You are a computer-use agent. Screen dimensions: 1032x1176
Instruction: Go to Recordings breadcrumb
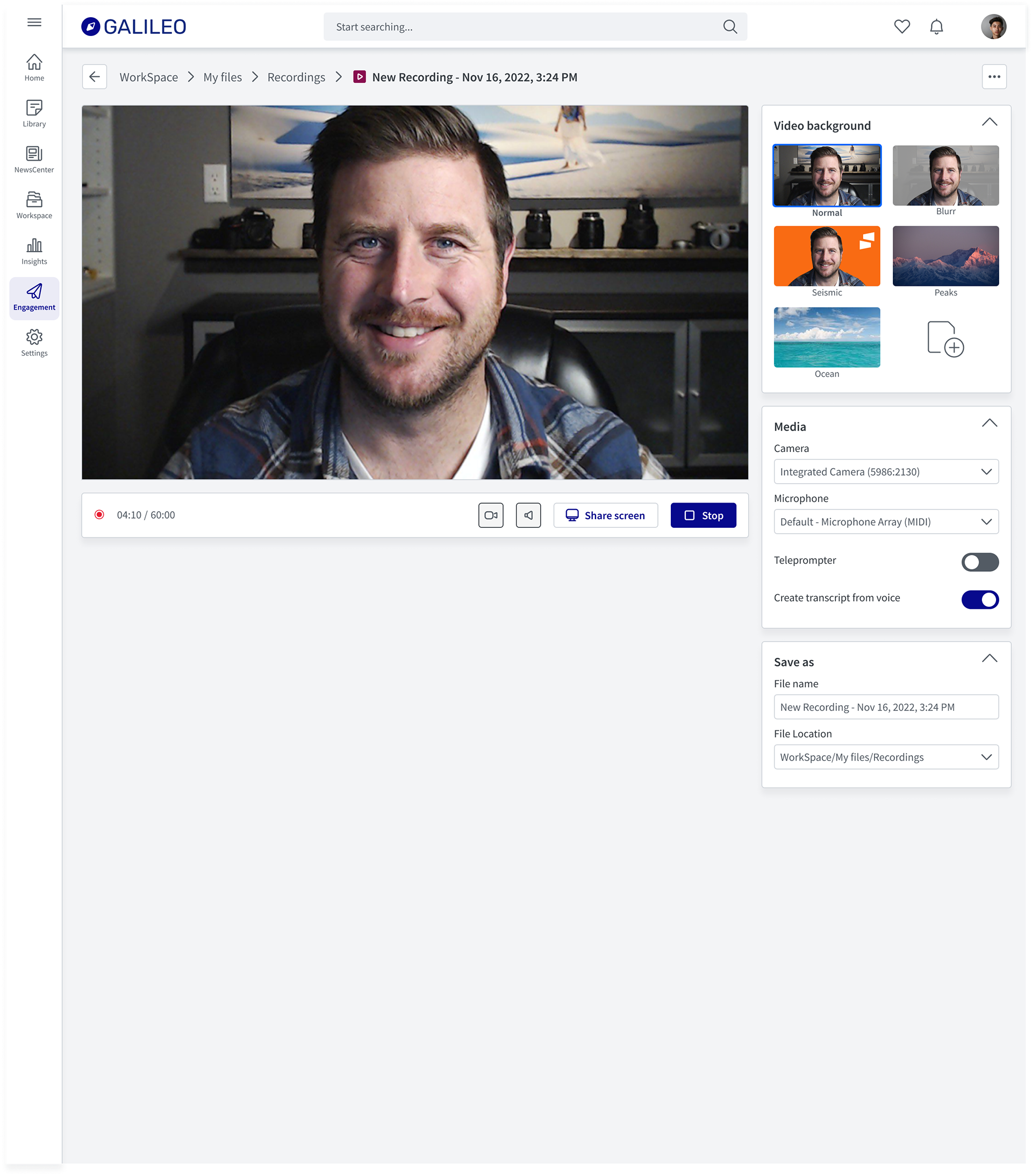point(296,77)
